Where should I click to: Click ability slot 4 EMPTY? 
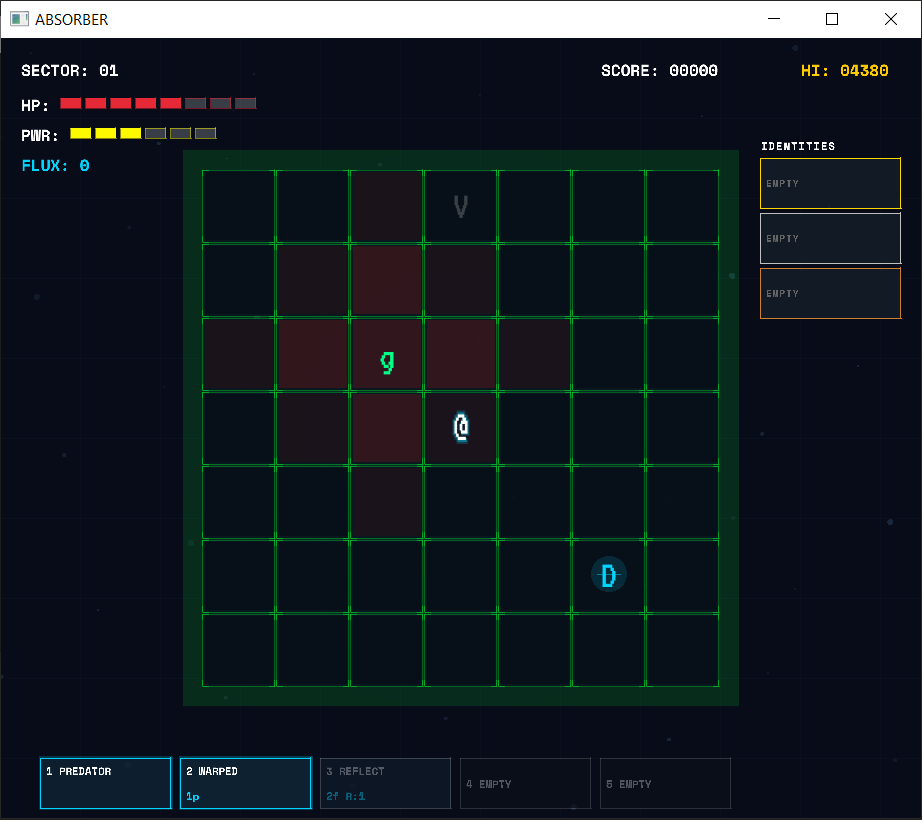525,783
